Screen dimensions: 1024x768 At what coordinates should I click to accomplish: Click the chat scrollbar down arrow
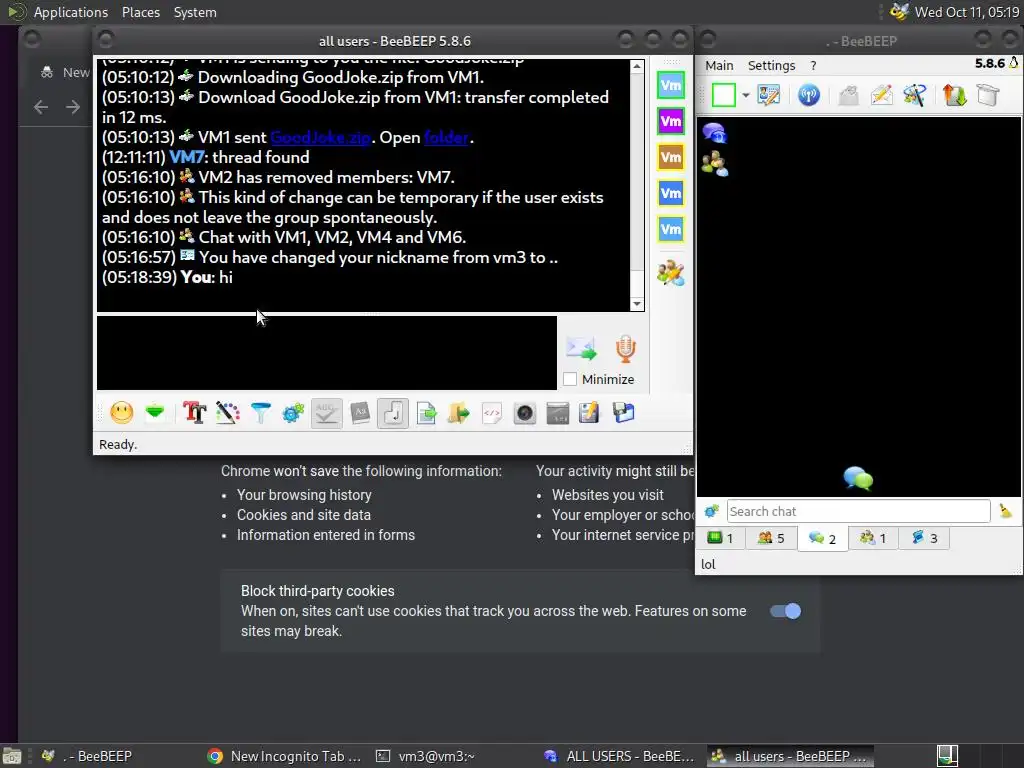tap(637, 304)
